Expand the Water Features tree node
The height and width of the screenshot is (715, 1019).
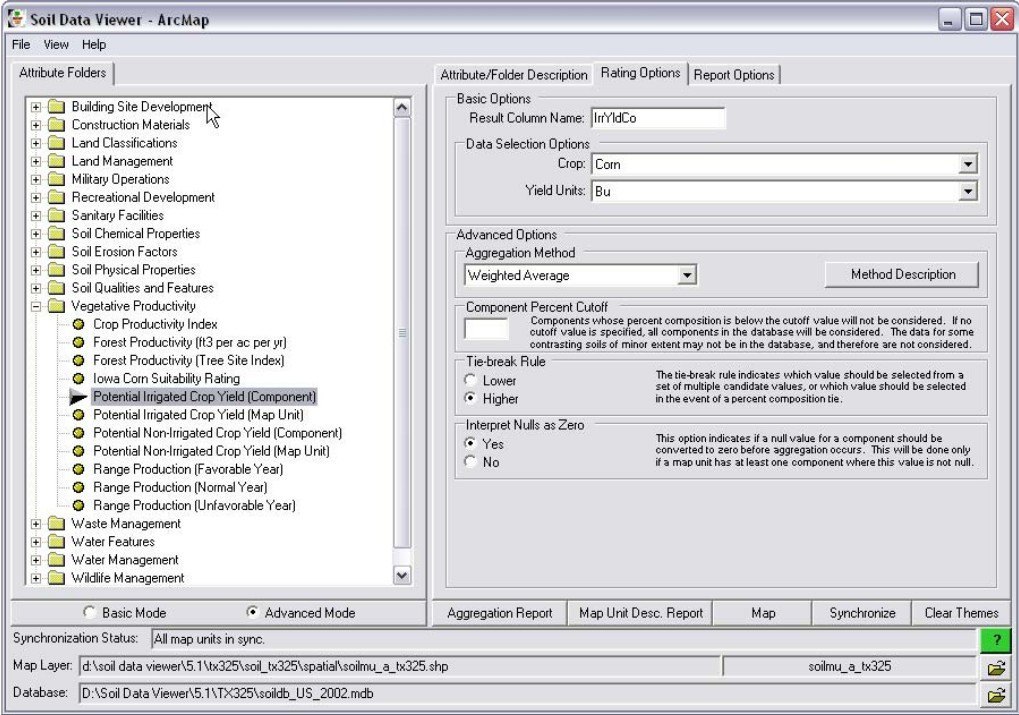[35, 541]
